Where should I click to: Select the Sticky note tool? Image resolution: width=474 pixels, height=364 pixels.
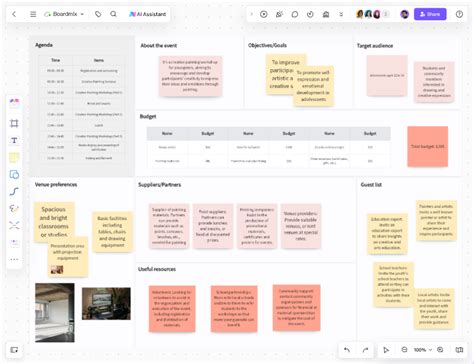(x=14, y=157)
